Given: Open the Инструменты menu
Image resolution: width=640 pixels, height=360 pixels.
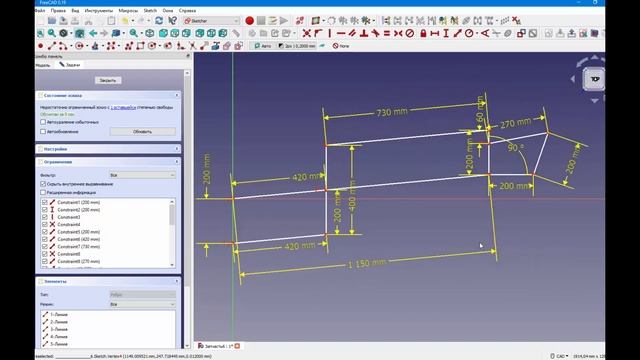Looking at the screenshot, I should (98, 11).
